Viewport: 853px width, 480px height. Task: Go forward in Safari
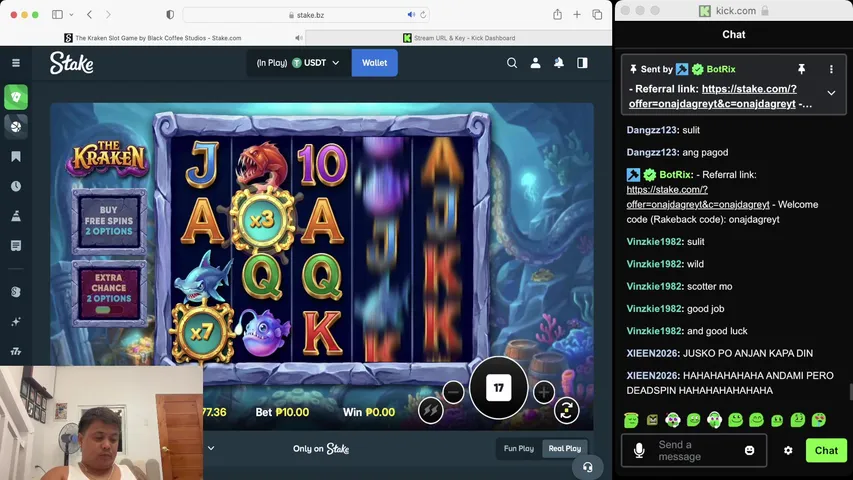[108, 15]
